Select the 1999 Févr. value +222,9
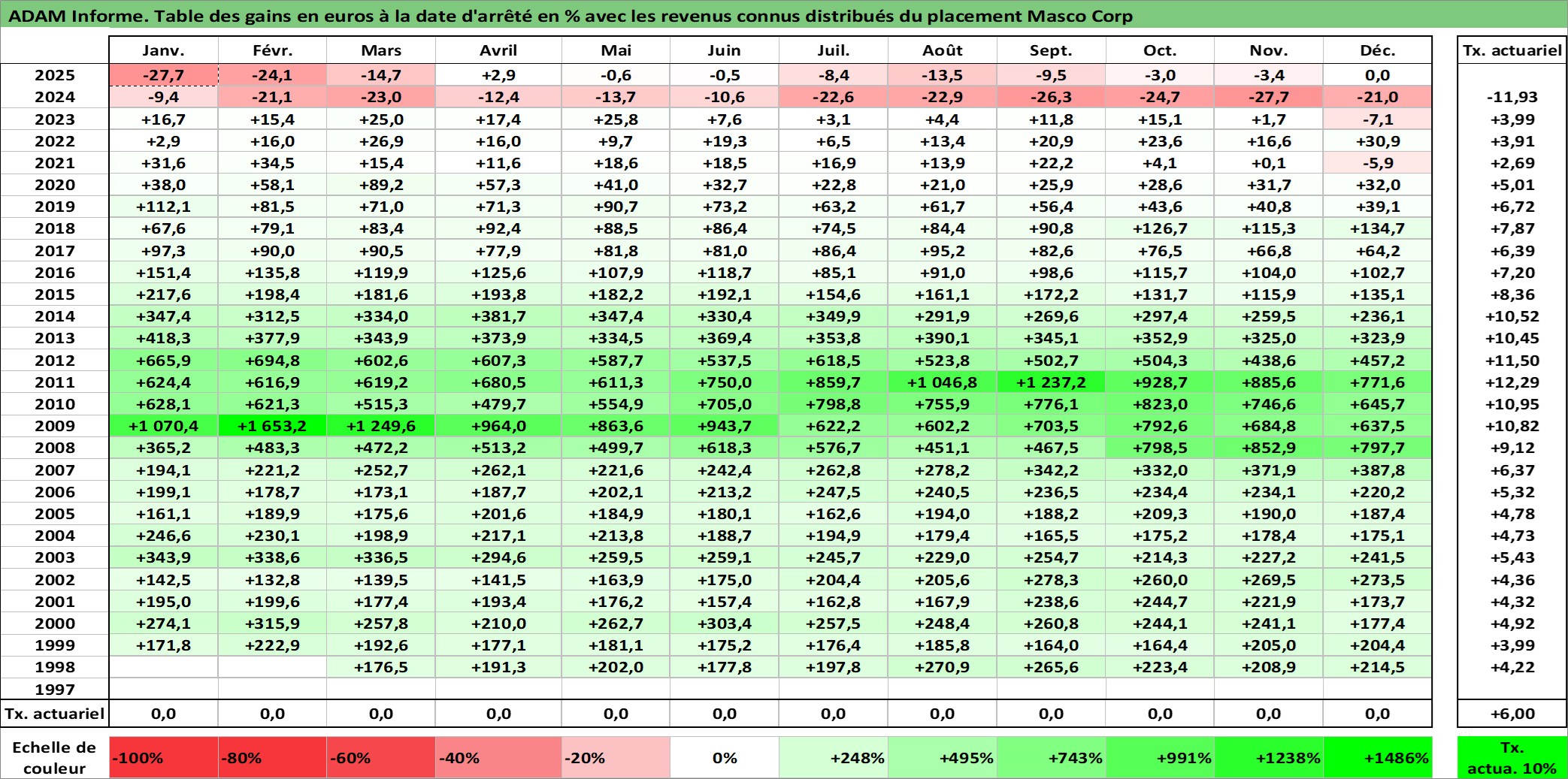The width and height of the screenshot is (1568, 779). [x=272, y=645]
